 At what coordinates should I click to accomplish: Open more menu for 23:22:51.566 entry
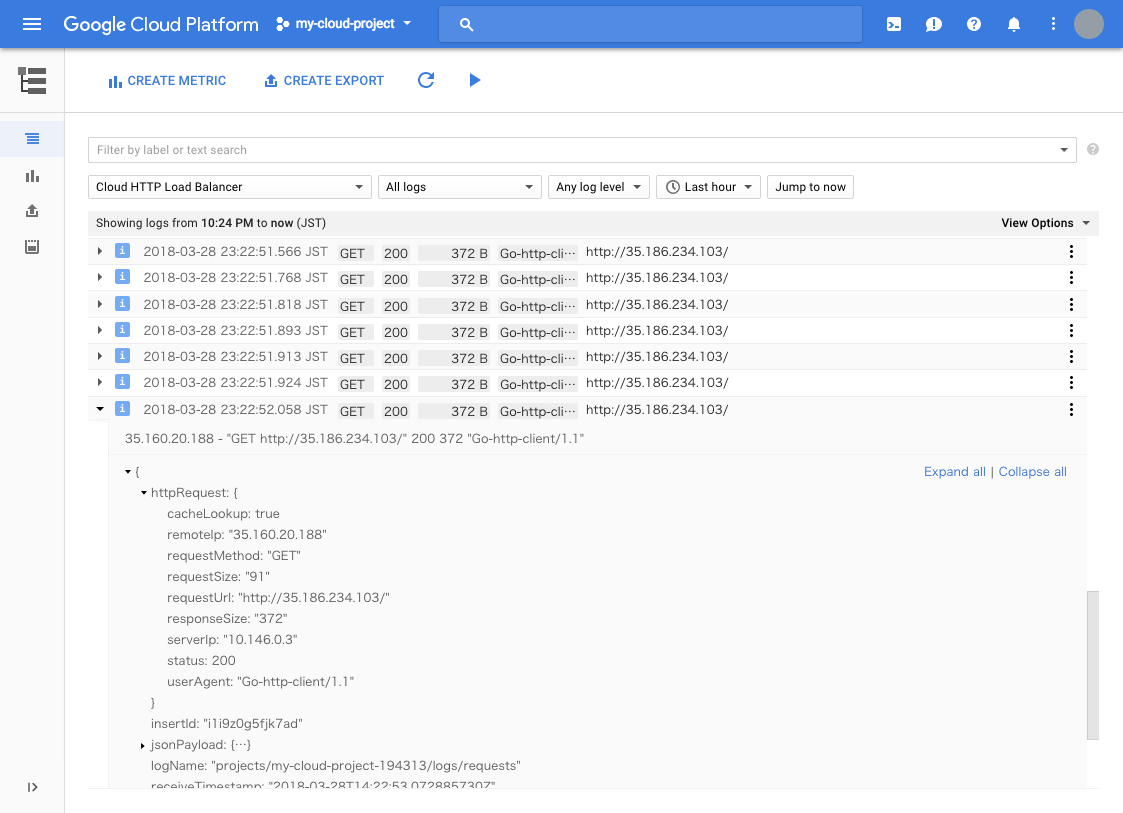coord(1071,251)
